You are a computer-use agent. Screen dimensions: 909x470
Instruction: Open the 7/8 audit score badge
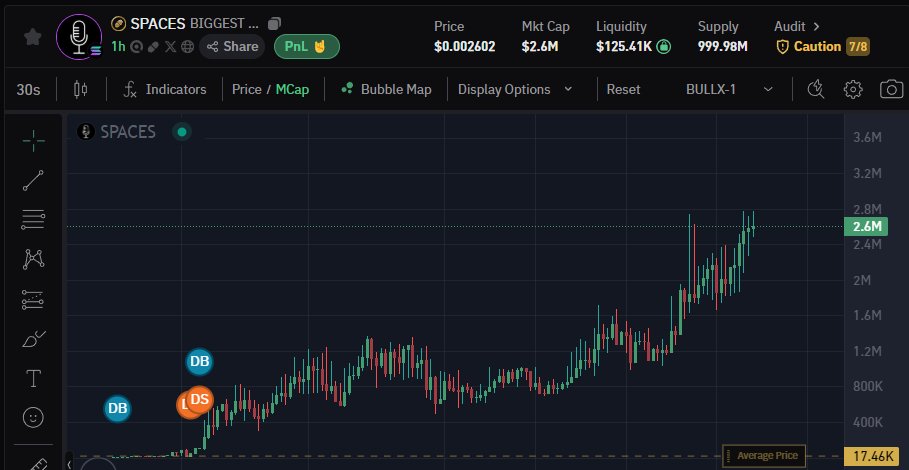click(x=857, y=47)
